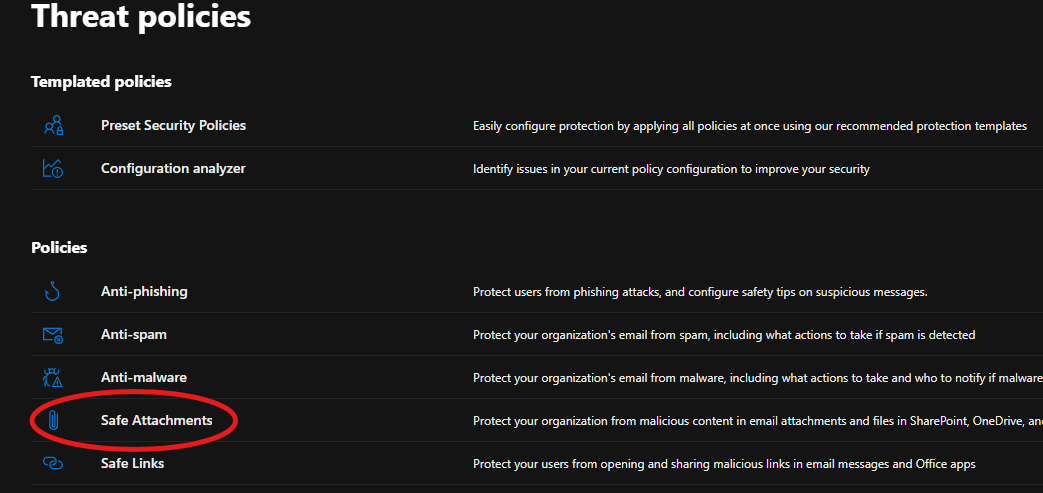Click the Anti-spam envelope icon
This screenshot has height=493, width=1043.
[53, 335]
